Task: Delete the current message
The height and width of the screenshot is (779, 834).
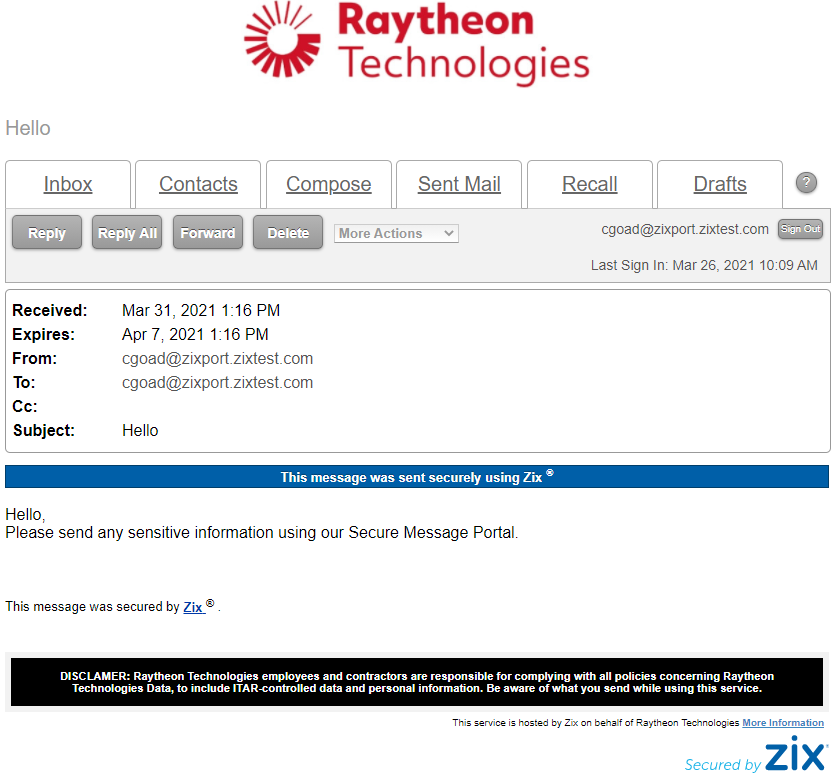Action: click(x=288, y=232)
